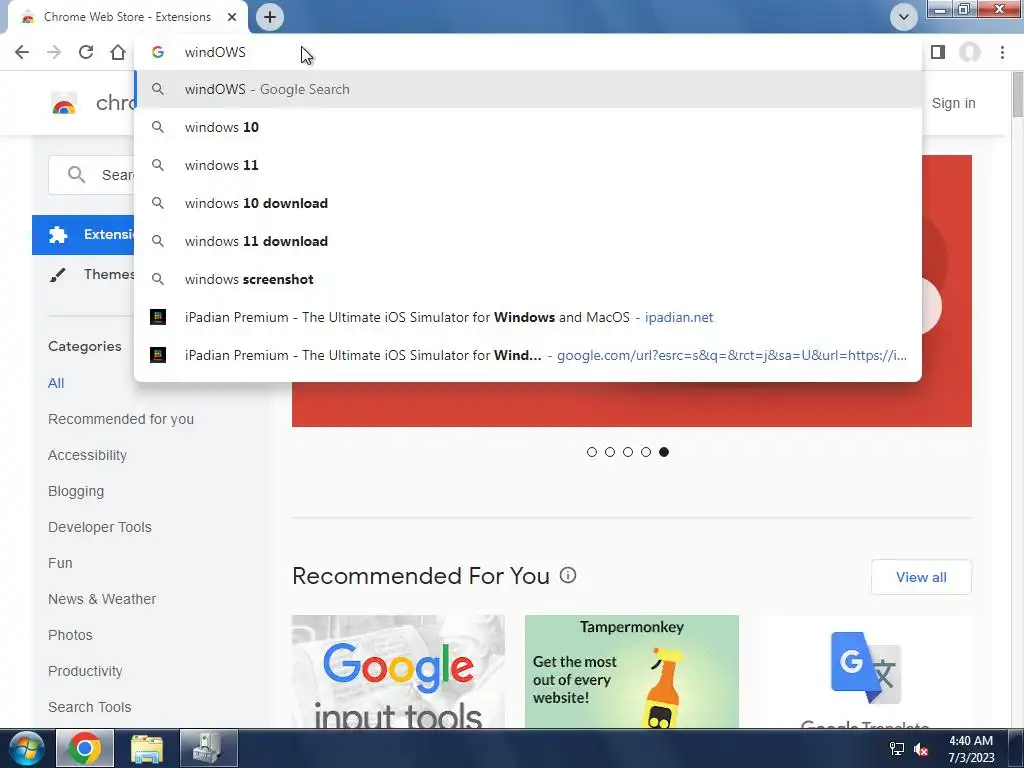The height and width of the screenshot is (768, 1024).
Task: Open the Developer Tools category
Action: click(100, 527)
